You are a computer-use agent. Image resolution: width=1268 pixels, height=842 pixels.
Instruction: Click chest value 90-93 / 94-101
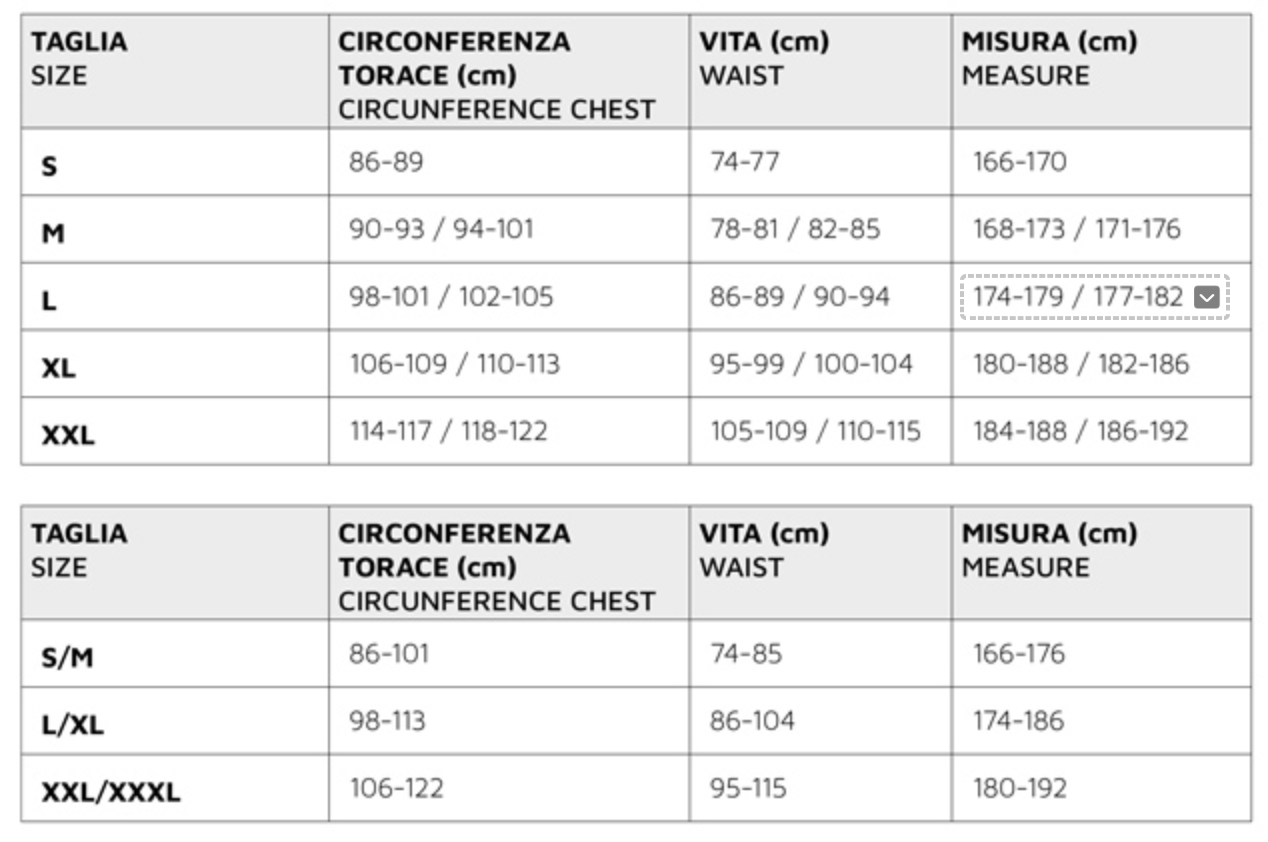(441, 229)
